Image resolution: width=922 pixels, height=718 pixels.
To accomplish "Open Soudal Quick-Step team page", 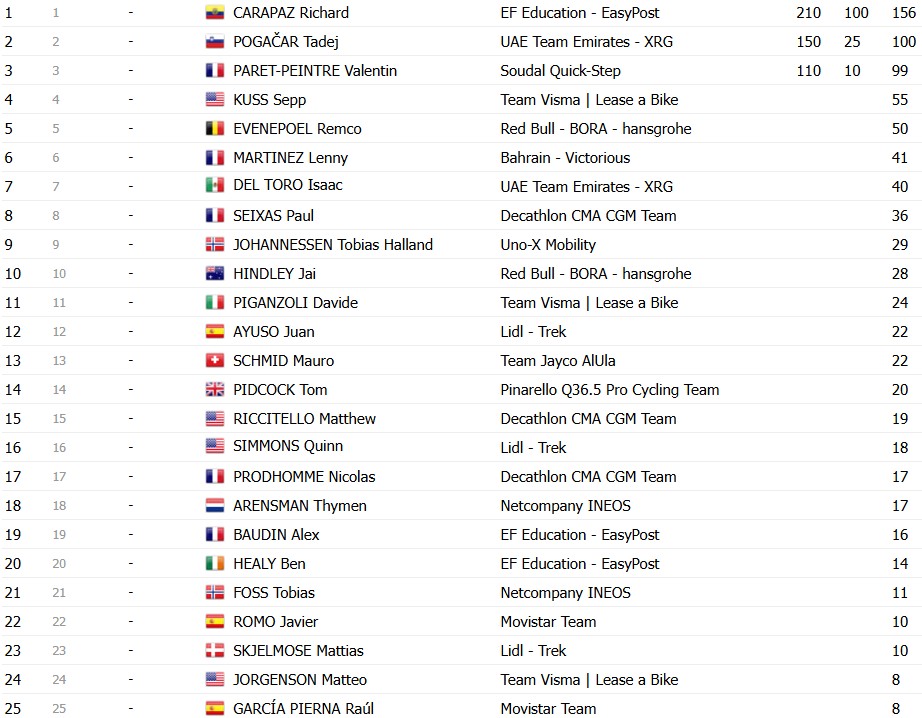I will (x=560, y=71).
